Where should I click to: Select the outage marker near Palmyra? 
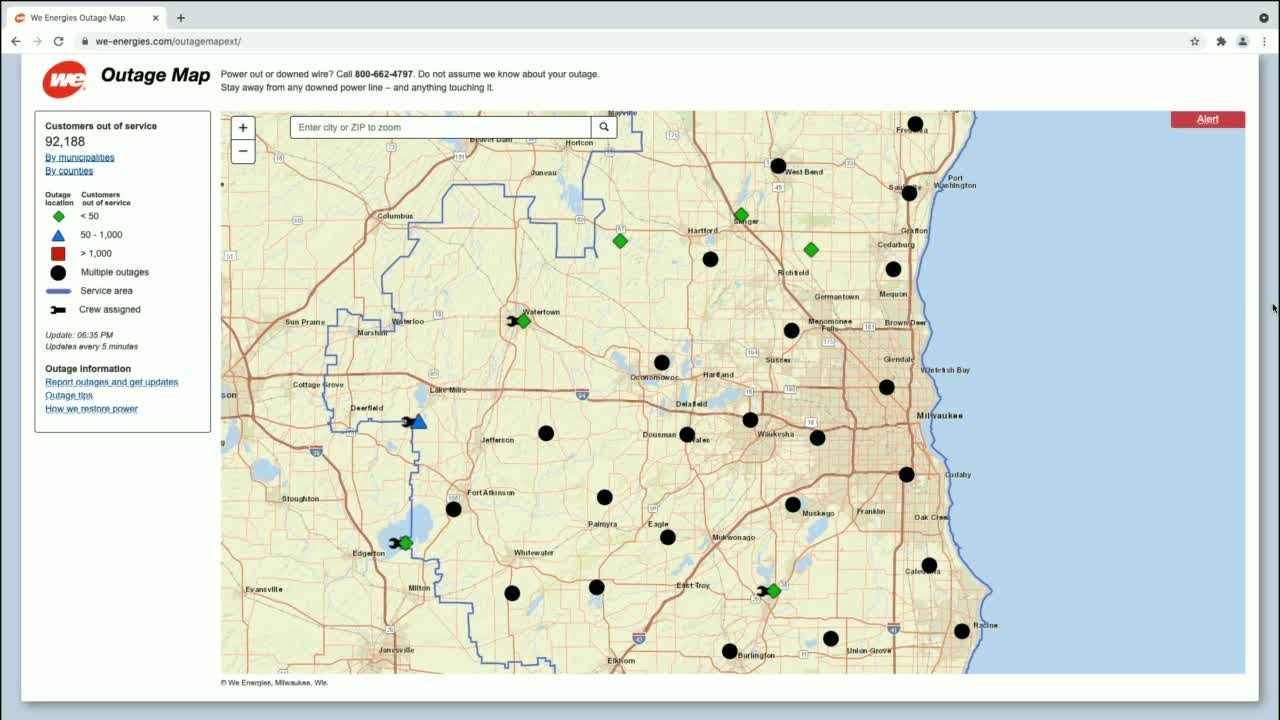[x=604, y=497]
